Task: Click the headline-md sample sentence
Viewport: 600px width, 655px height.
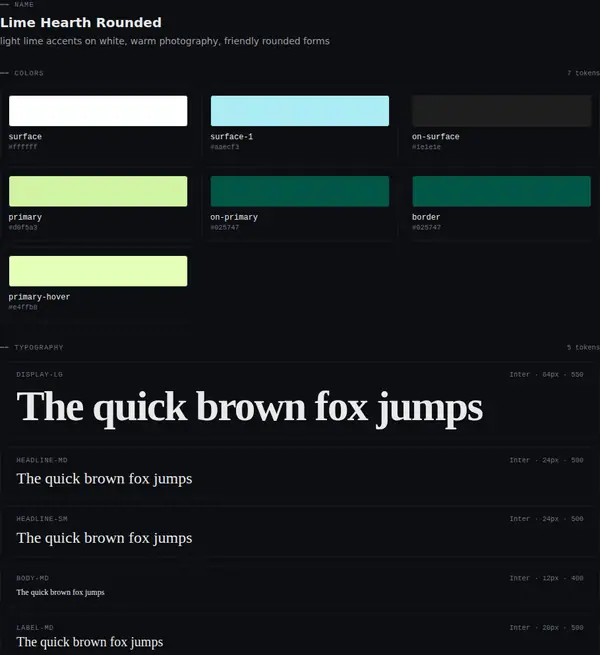Action: click(104, 479)
